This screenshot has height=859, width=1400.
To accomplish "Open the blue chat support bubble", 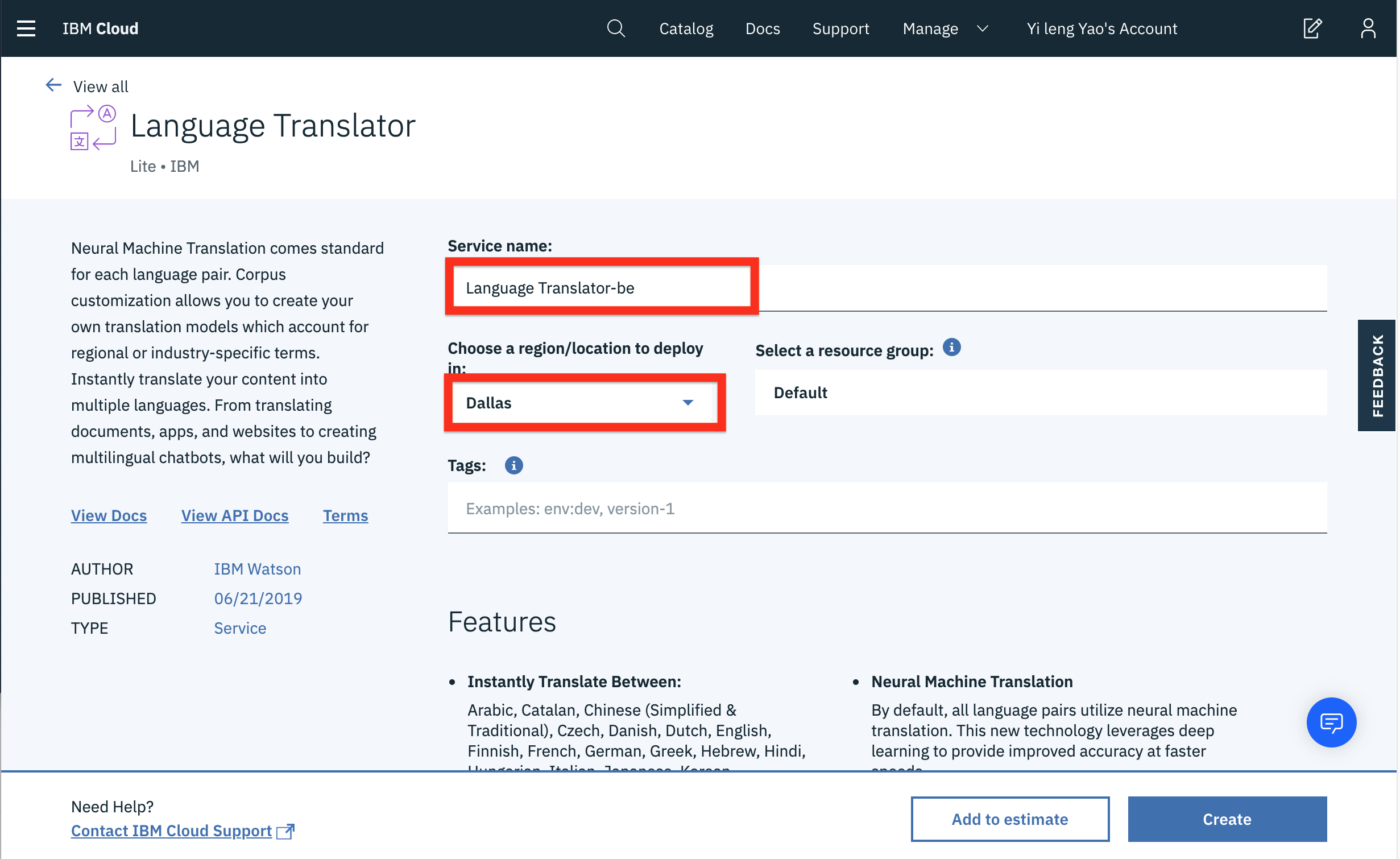I will point(1331,722).
